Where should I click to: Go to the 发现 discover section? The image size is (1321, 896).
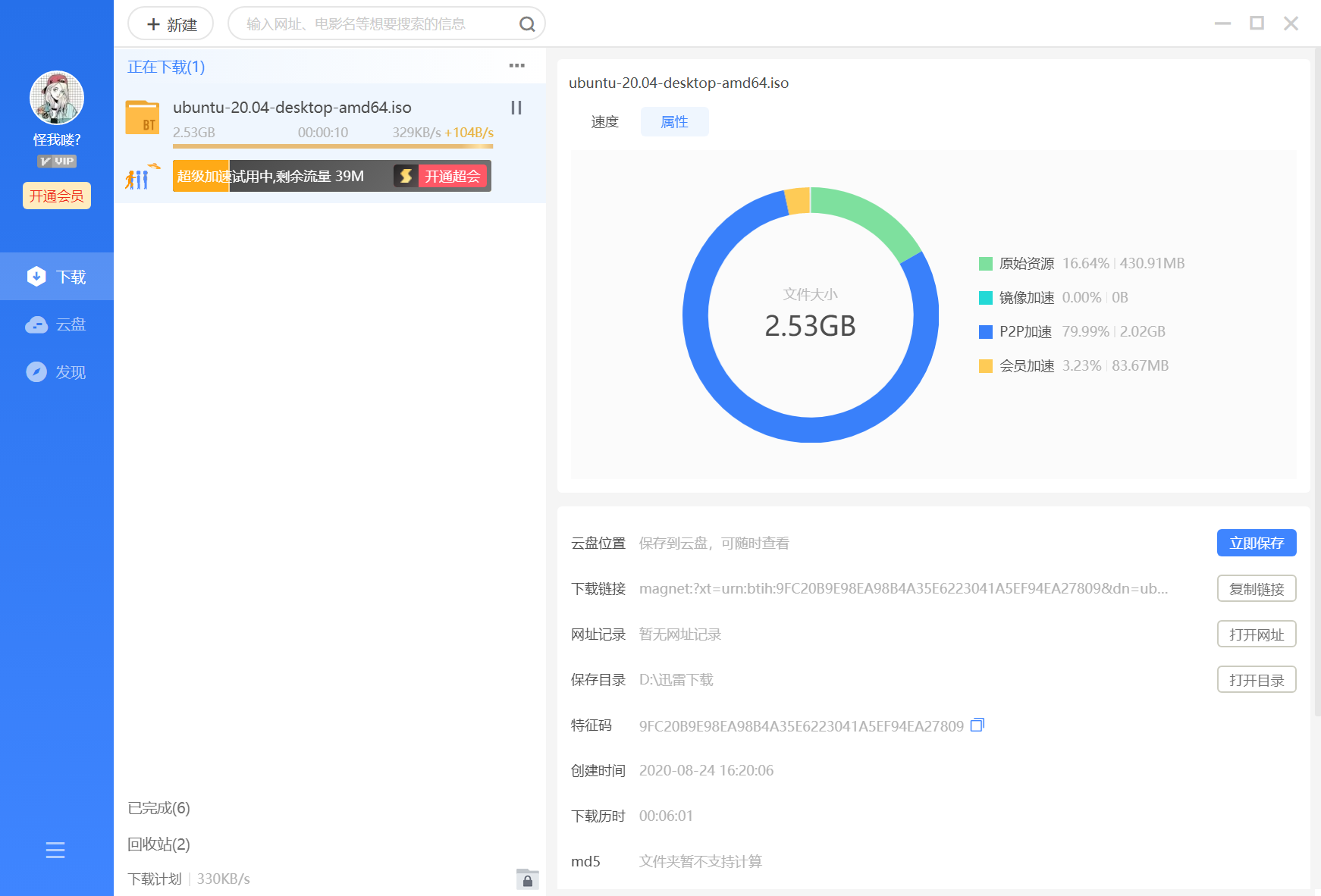coord(57,372)
